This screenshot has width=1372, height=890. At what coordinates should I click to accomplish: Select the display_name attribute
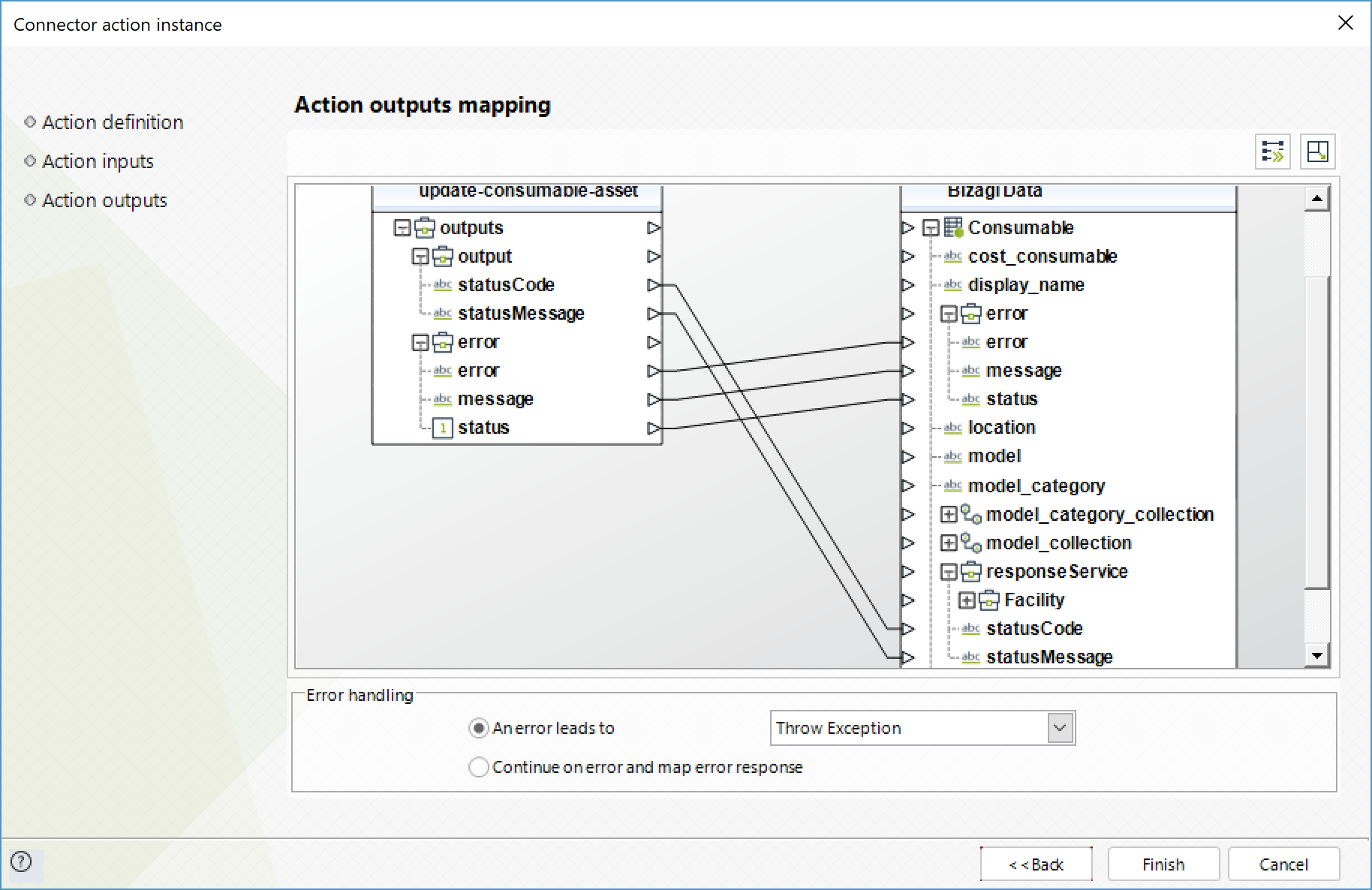1026,285
